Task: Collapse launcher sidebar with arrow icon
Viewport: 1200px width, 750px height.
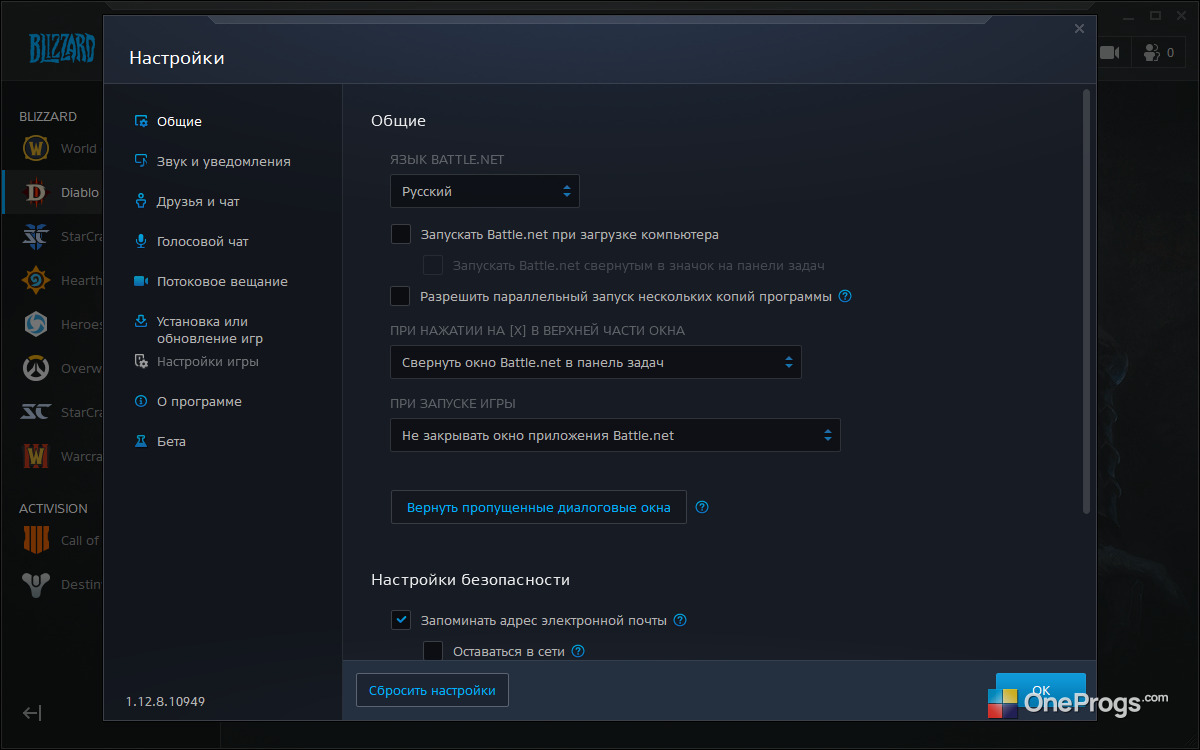Action: (x=32, y=713)
